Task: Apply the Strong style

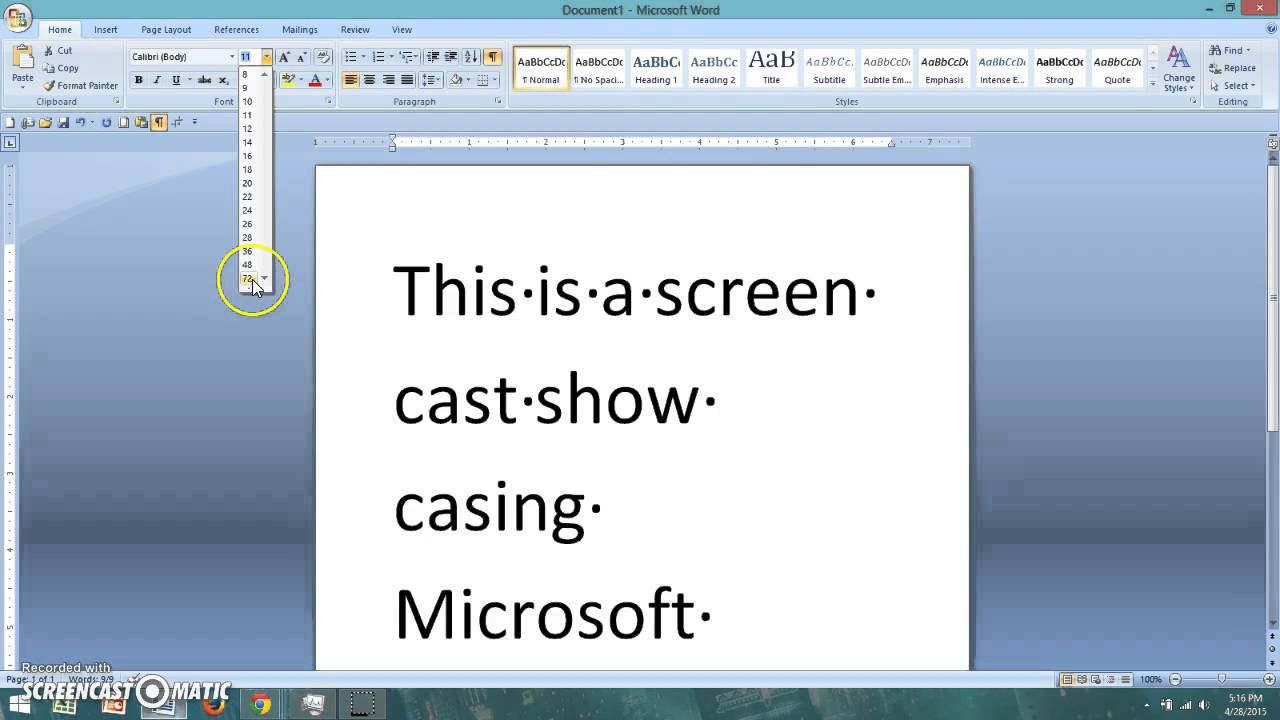Action: point(1059,68)
